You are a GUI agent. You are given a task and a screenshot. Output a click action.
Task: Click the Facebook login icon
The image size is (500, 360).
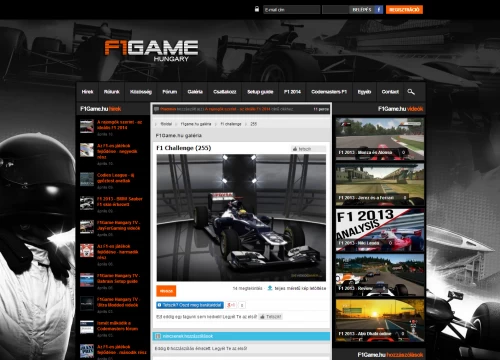tap(378, 10)
